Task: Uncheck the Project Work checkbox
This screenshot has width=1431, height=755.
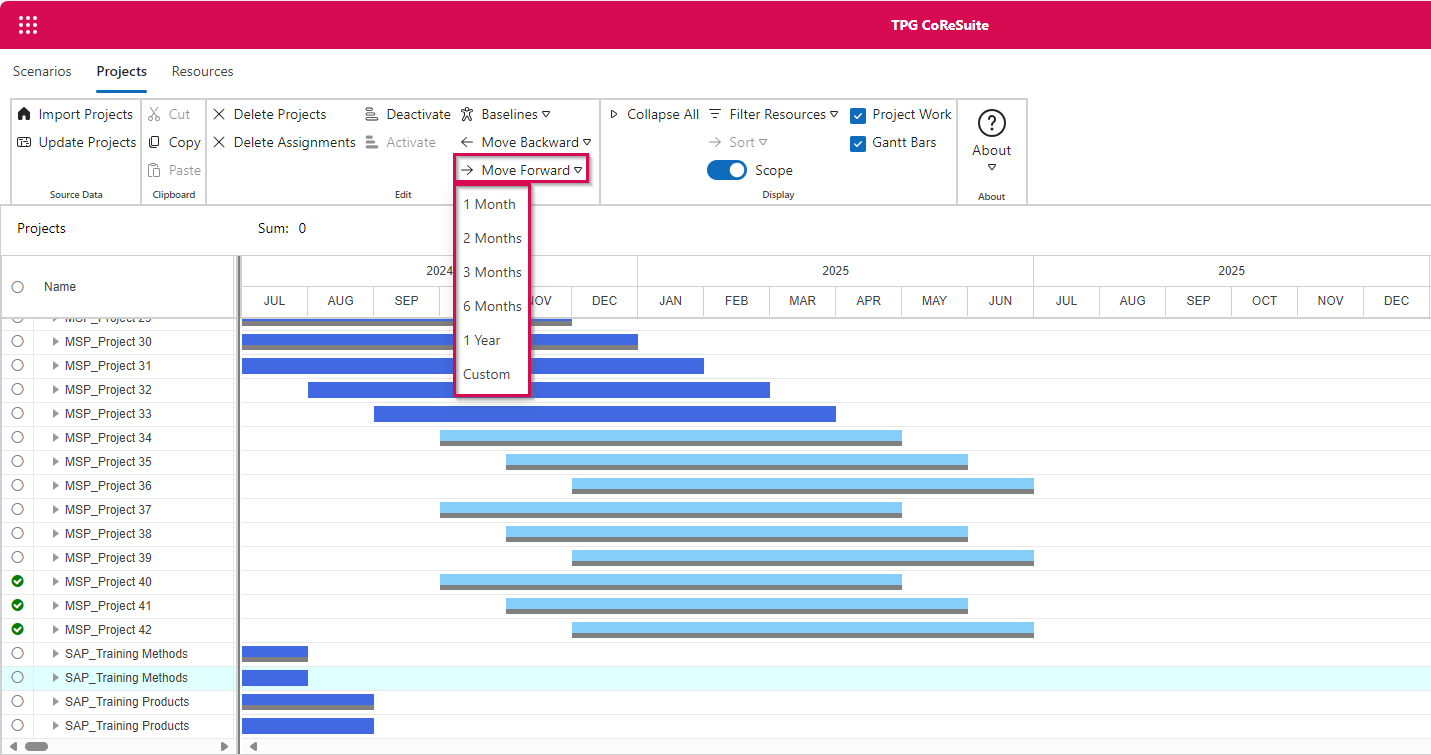Action: coord(858,115)
